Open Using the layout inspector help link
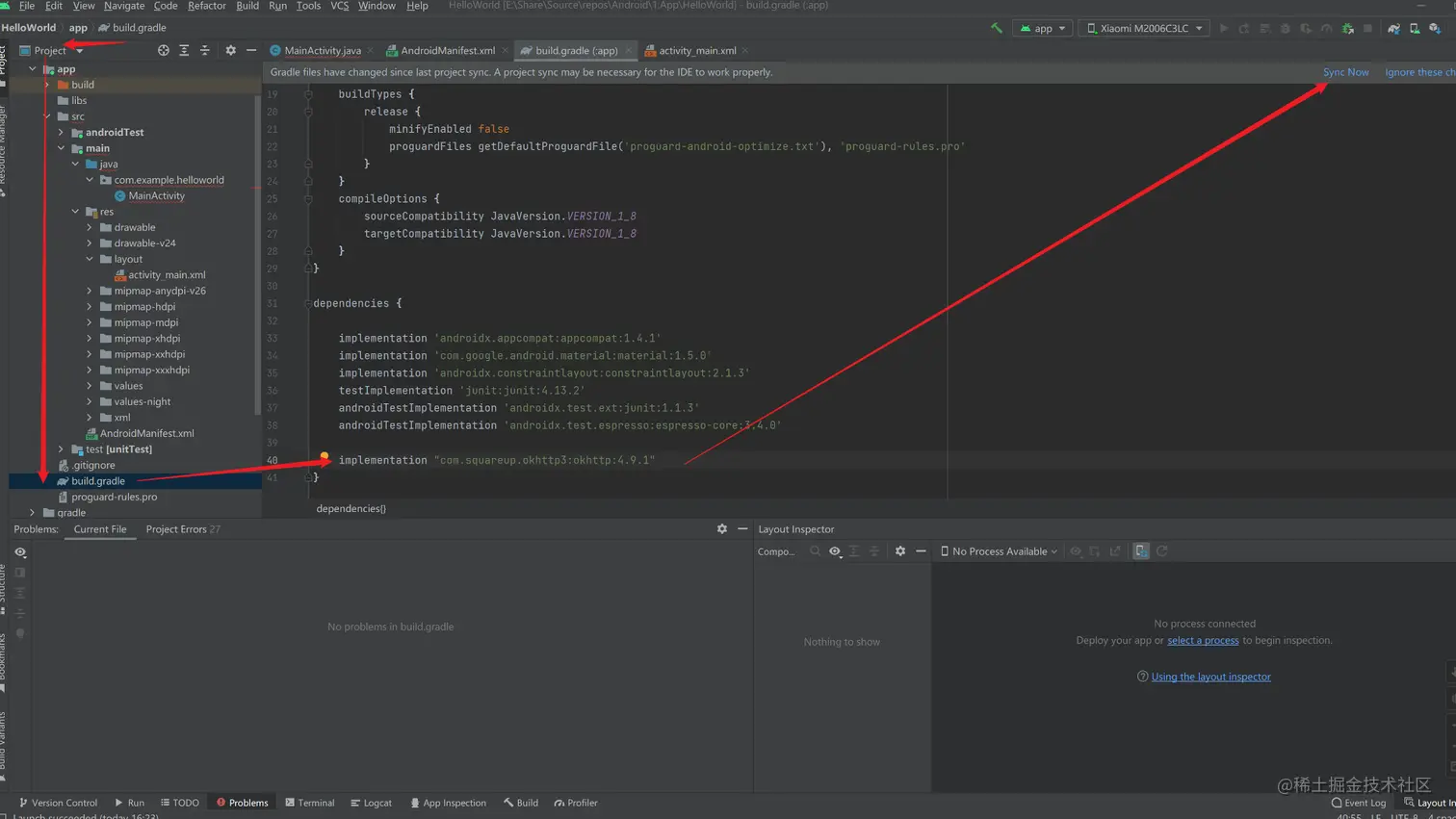 1210,677
